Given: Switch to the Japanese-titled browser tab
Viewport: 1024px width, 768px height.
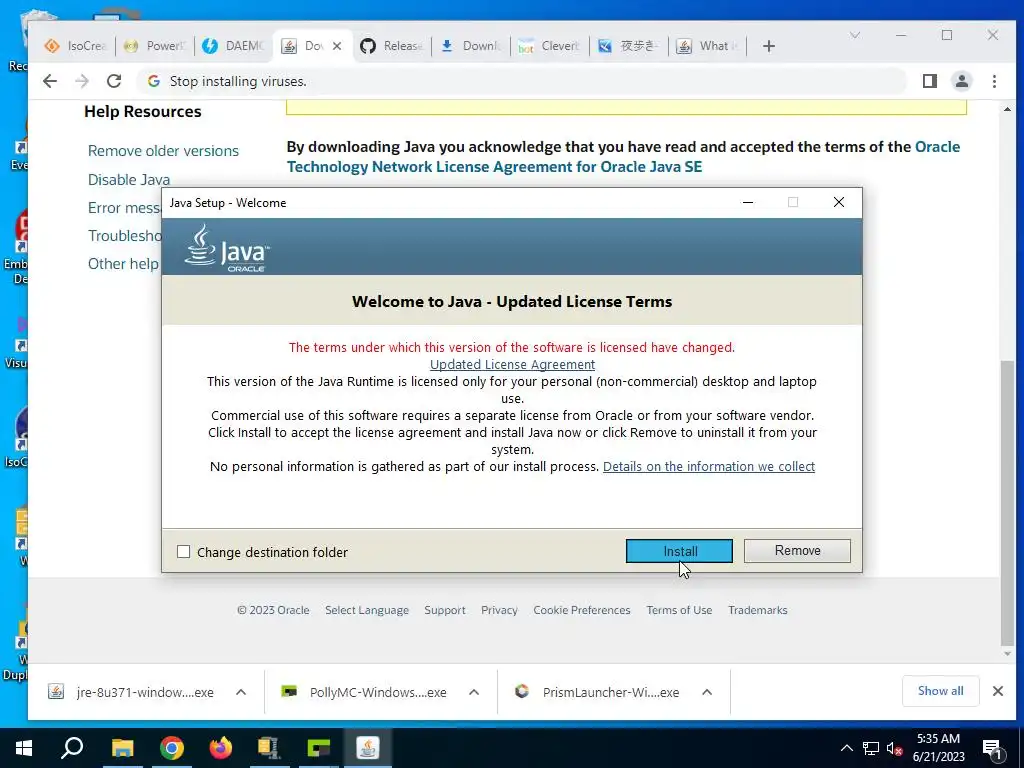Looking at the screenshot, I should pyautogui.click(x=629, y=46).
